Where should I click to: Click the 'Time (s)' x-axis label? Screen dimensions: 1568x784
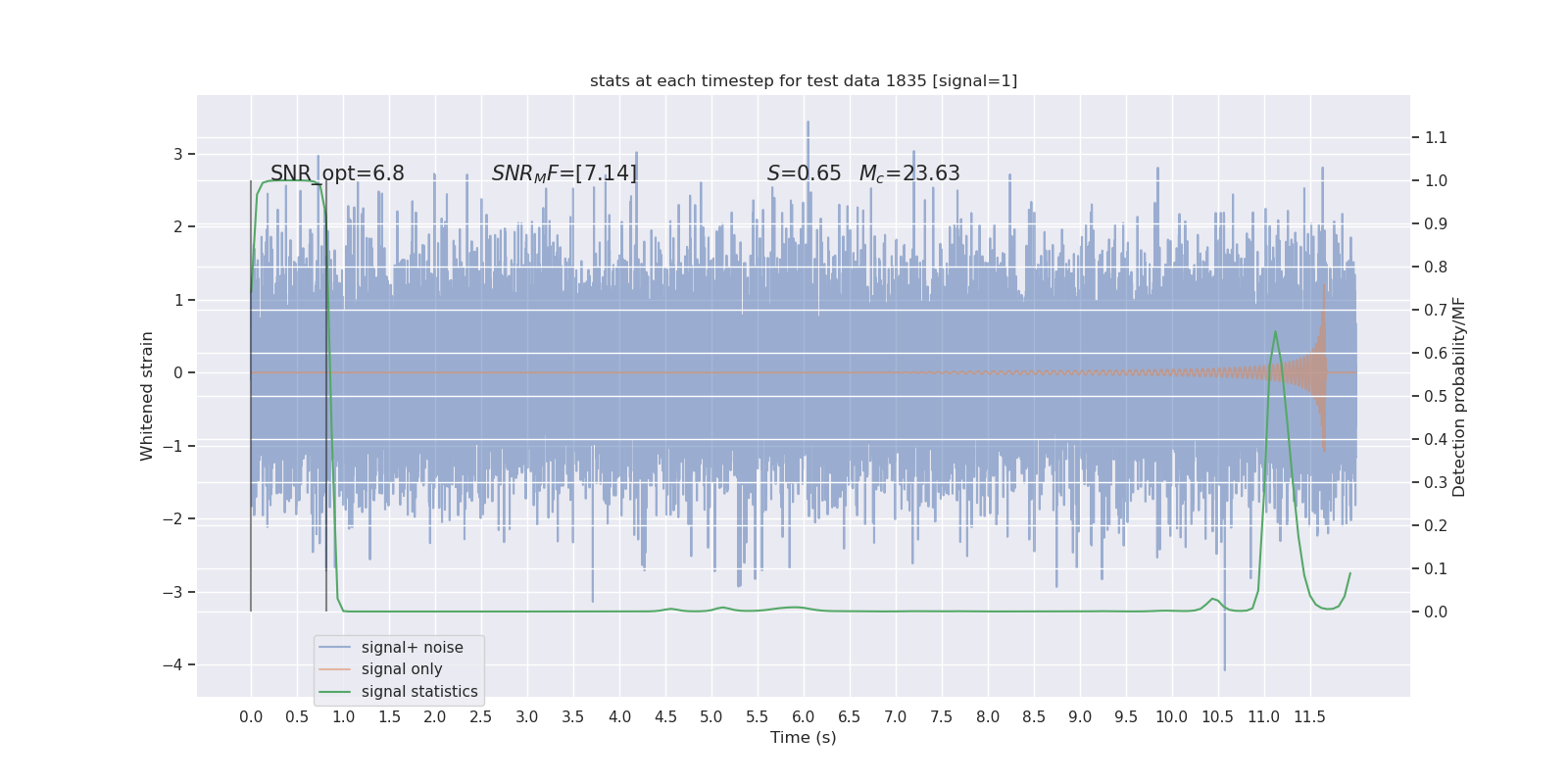804,738
